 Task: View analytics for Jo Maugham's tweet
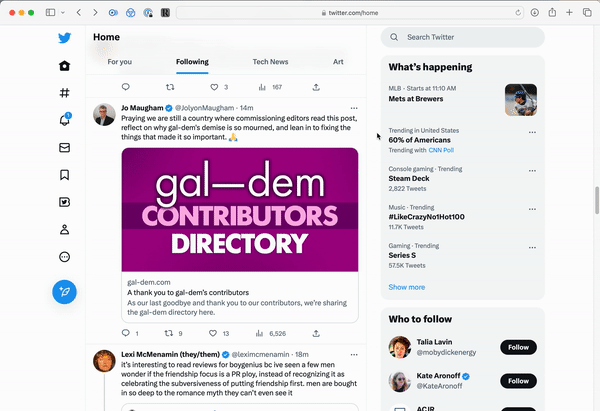pos(259,333)
